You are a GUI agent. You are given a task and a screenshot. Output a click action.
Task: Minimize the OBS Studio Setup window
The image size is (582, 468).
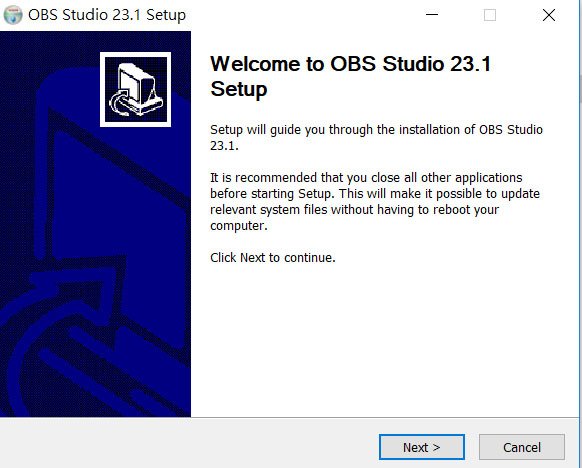point(432,15)
